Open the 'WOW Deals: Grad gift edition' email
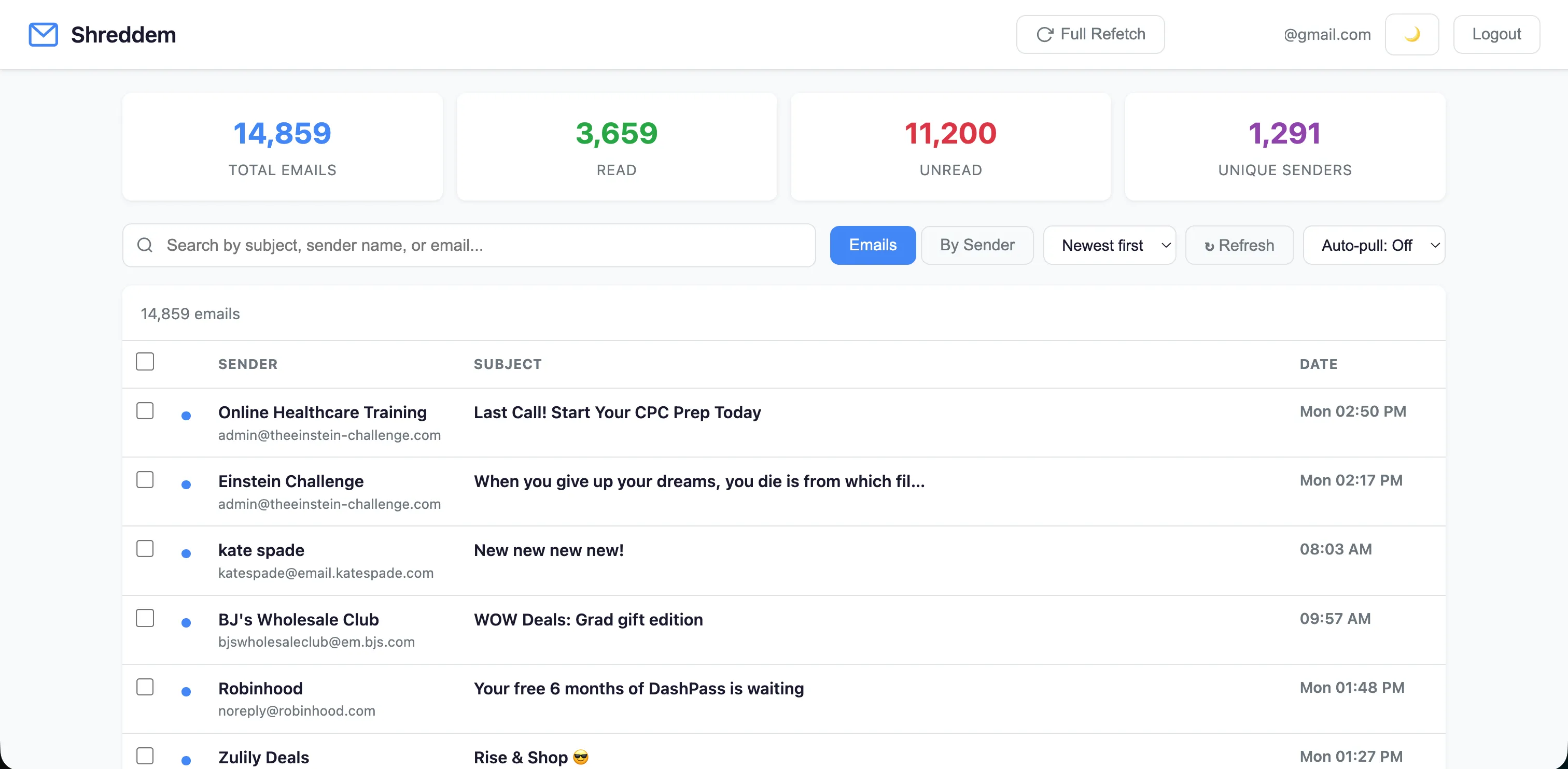This screenshot has width=1568, height=769. tap(588, 619)
